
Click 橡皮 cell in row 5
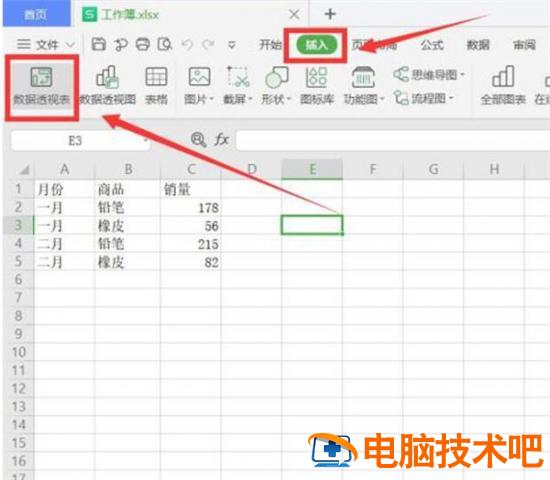coord(128,262)
